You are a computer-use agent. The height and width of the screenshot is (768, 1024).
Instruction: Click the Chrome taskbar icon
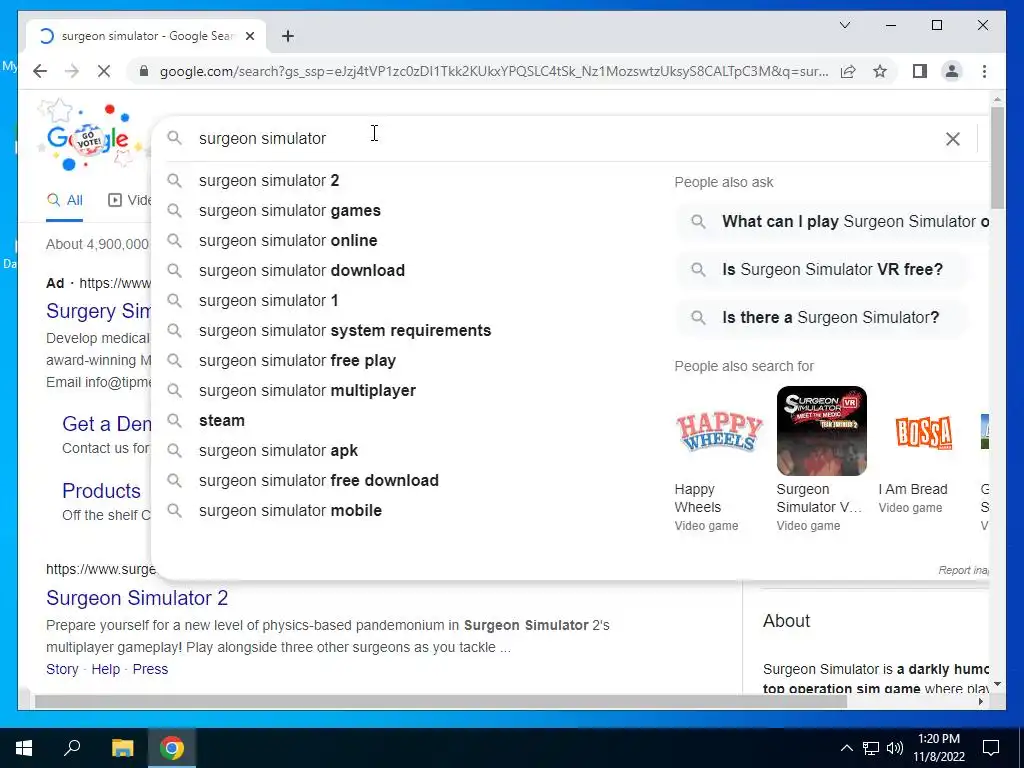(172, 748)
